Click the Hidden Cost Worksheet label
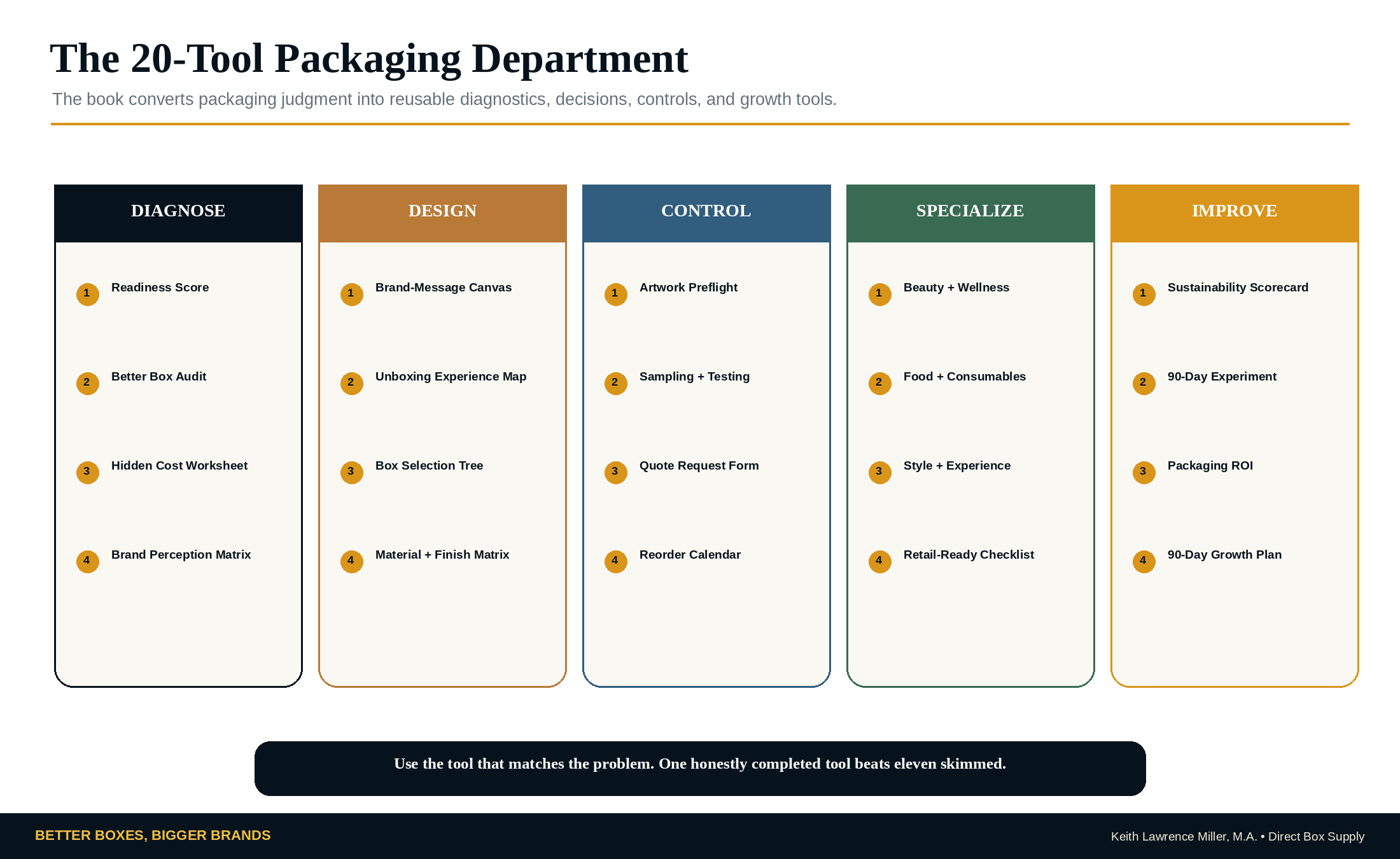1400x859 pixels. (x=179, y=466)
